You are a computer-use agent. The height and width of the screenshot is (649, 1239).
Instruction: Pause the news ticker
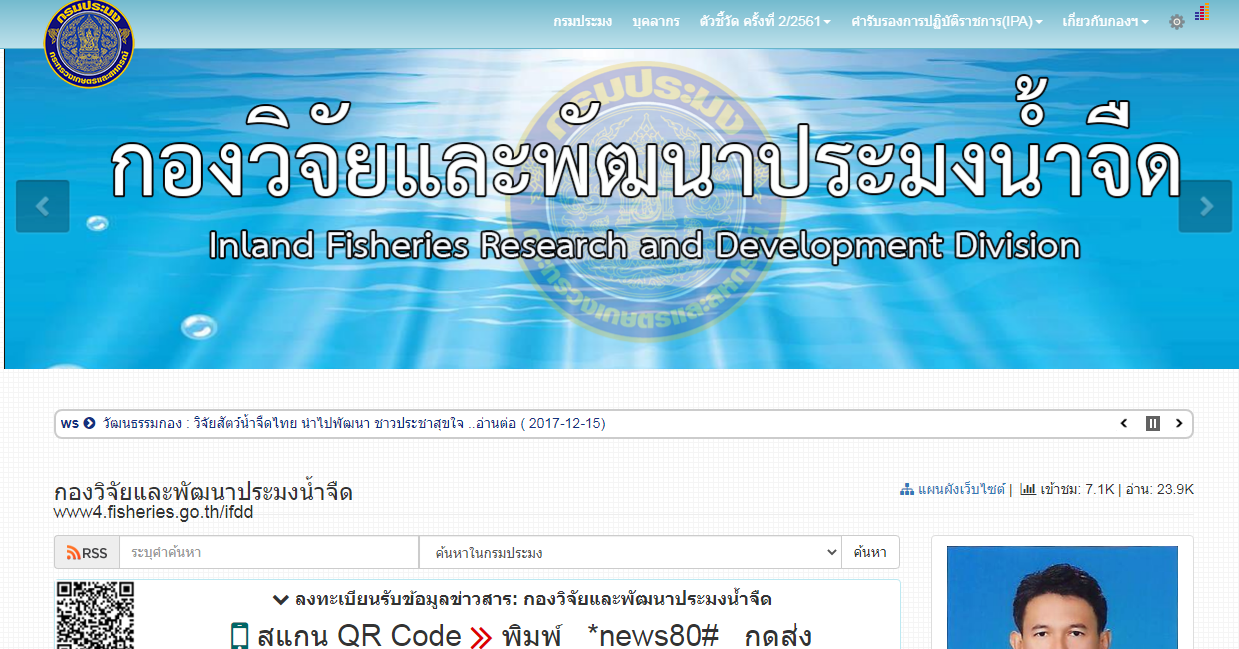[1152, 424]
